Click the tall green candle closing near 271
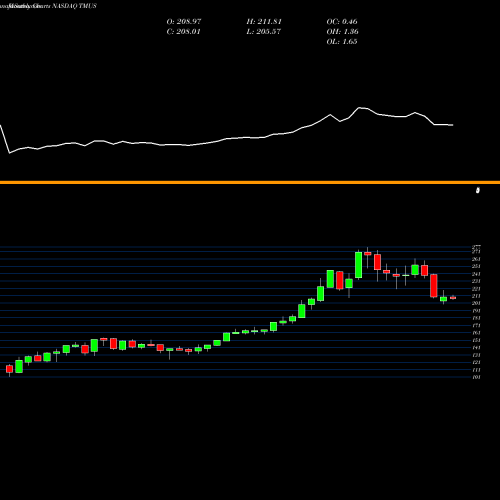Image resolution: width=500 pixels, height=500 pixels. click(x=359, y=265)
